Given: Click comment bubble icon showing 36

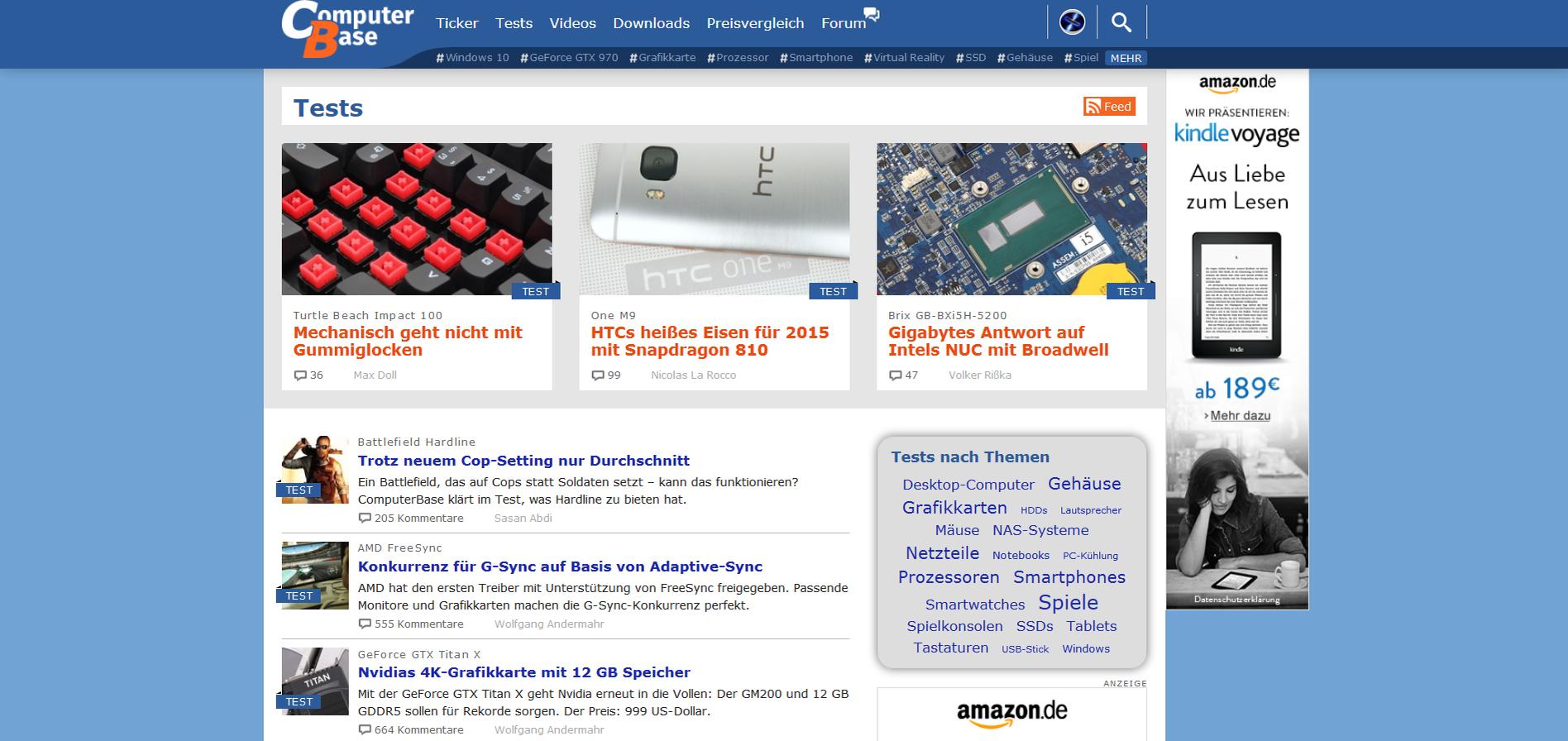Looking at the screenshot, I should [x=300, y=375].
